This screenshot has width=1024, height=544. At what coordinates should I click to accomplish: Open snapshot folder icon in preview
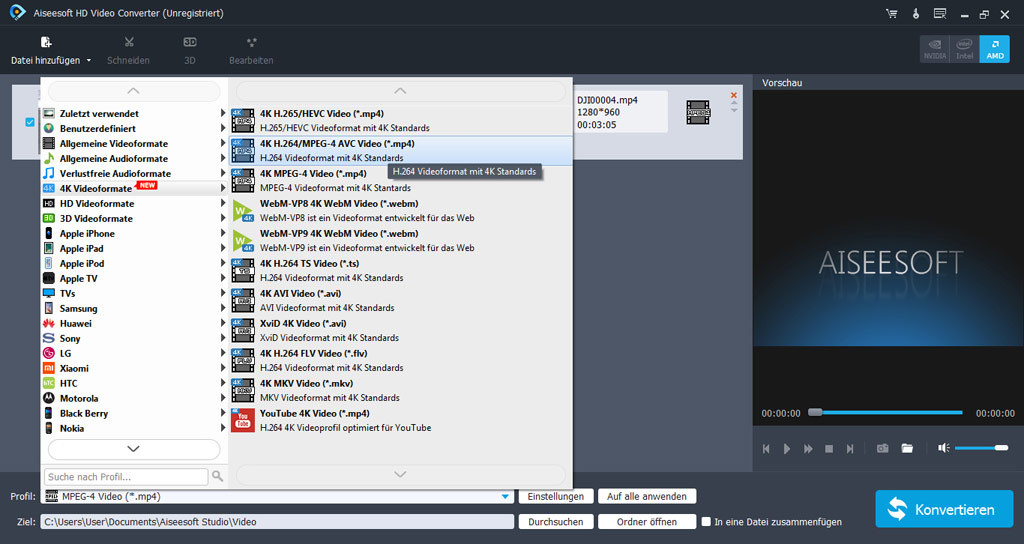[x=907, y=449]
